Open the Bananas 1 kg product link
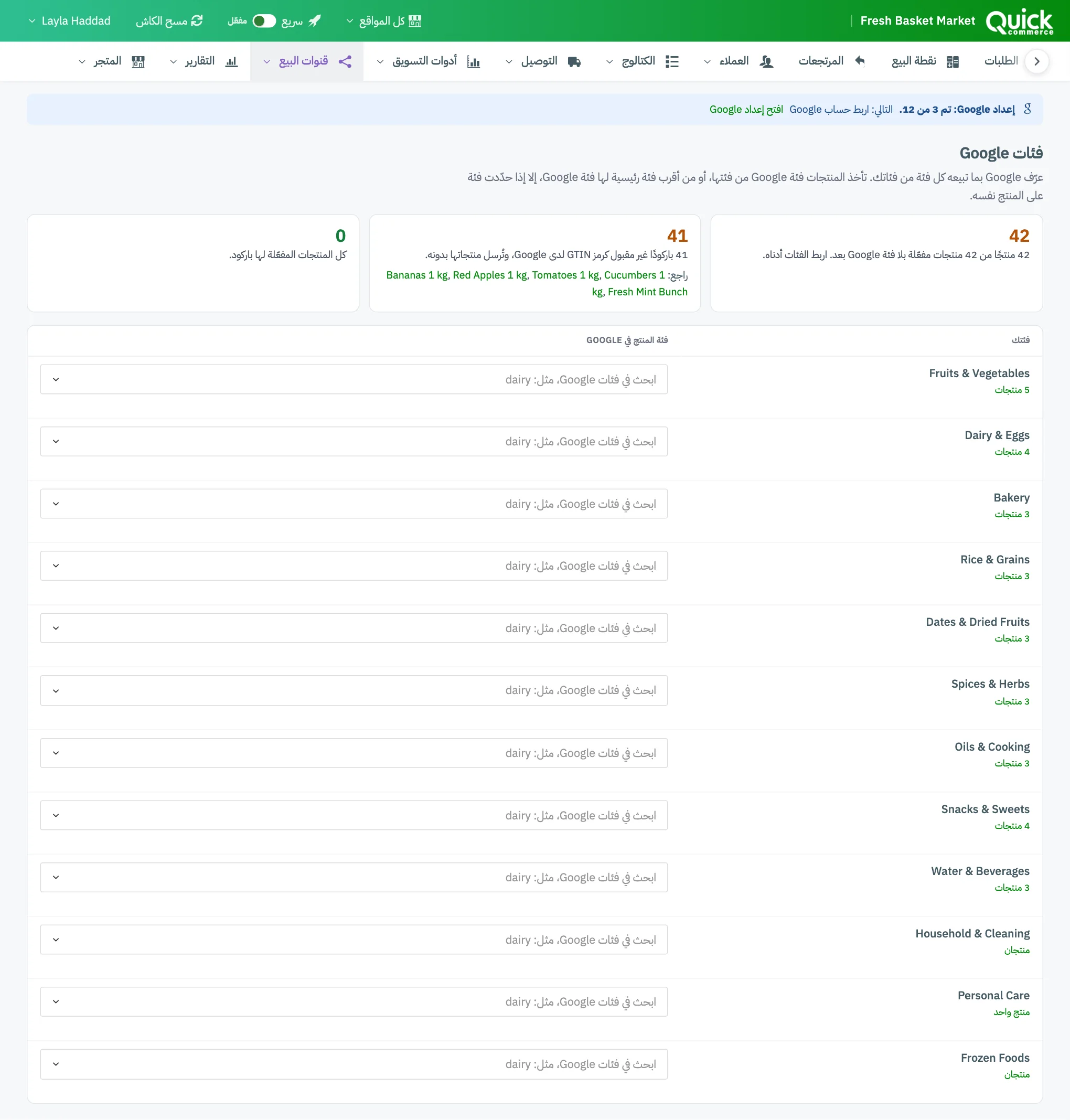The height and width of the screenshot is (1120, 1070). (417, 275)
